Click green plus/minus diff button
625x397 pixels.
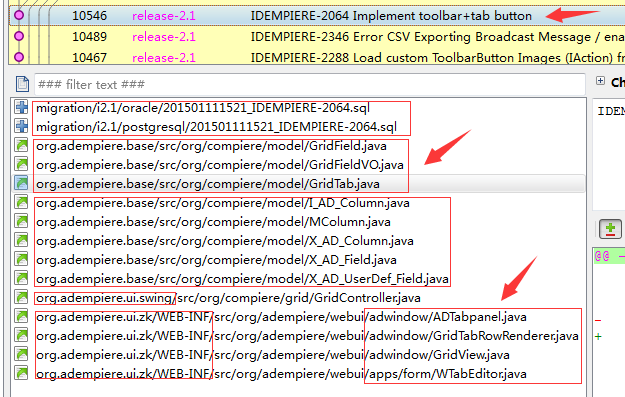(x=610, y=230)
